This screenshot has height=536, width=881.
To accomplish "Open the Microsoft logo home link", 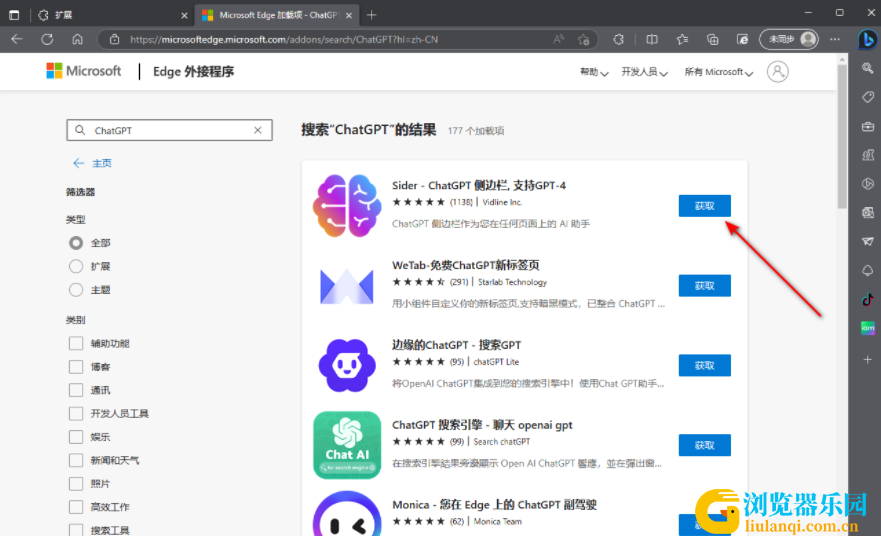I will tap(84, 71).
